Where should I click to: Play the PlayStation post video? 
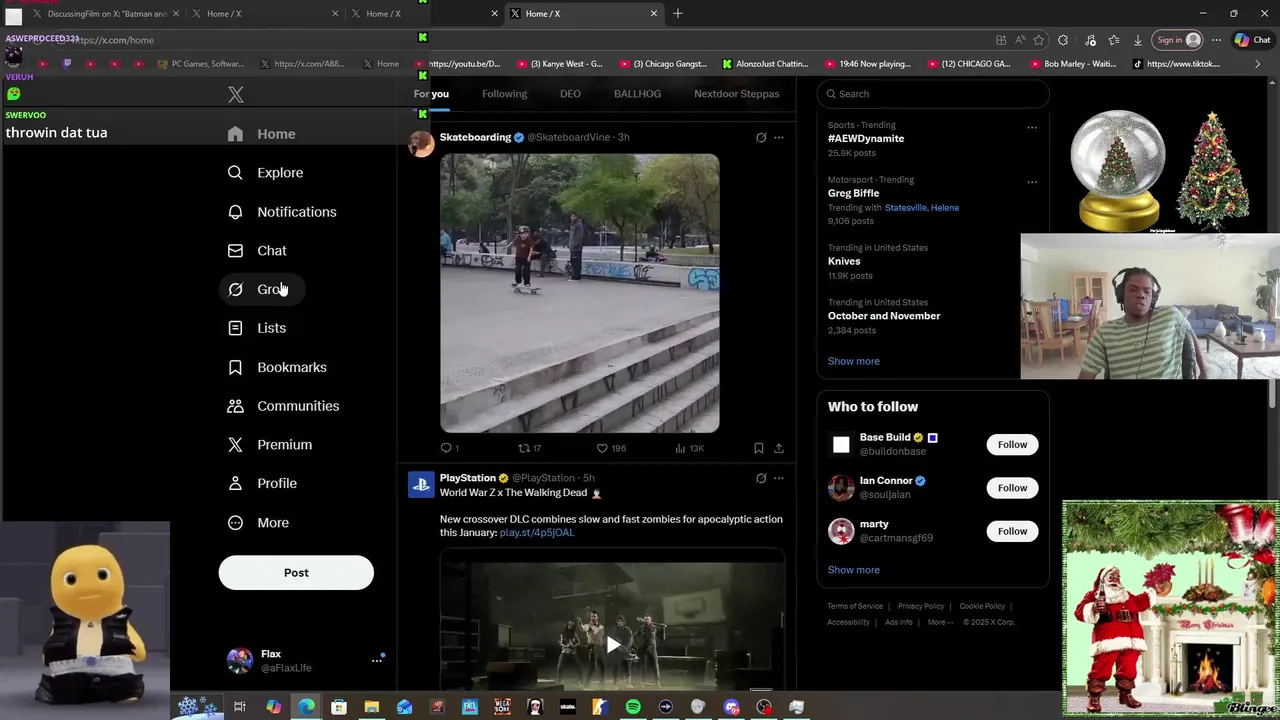[612, 645]
